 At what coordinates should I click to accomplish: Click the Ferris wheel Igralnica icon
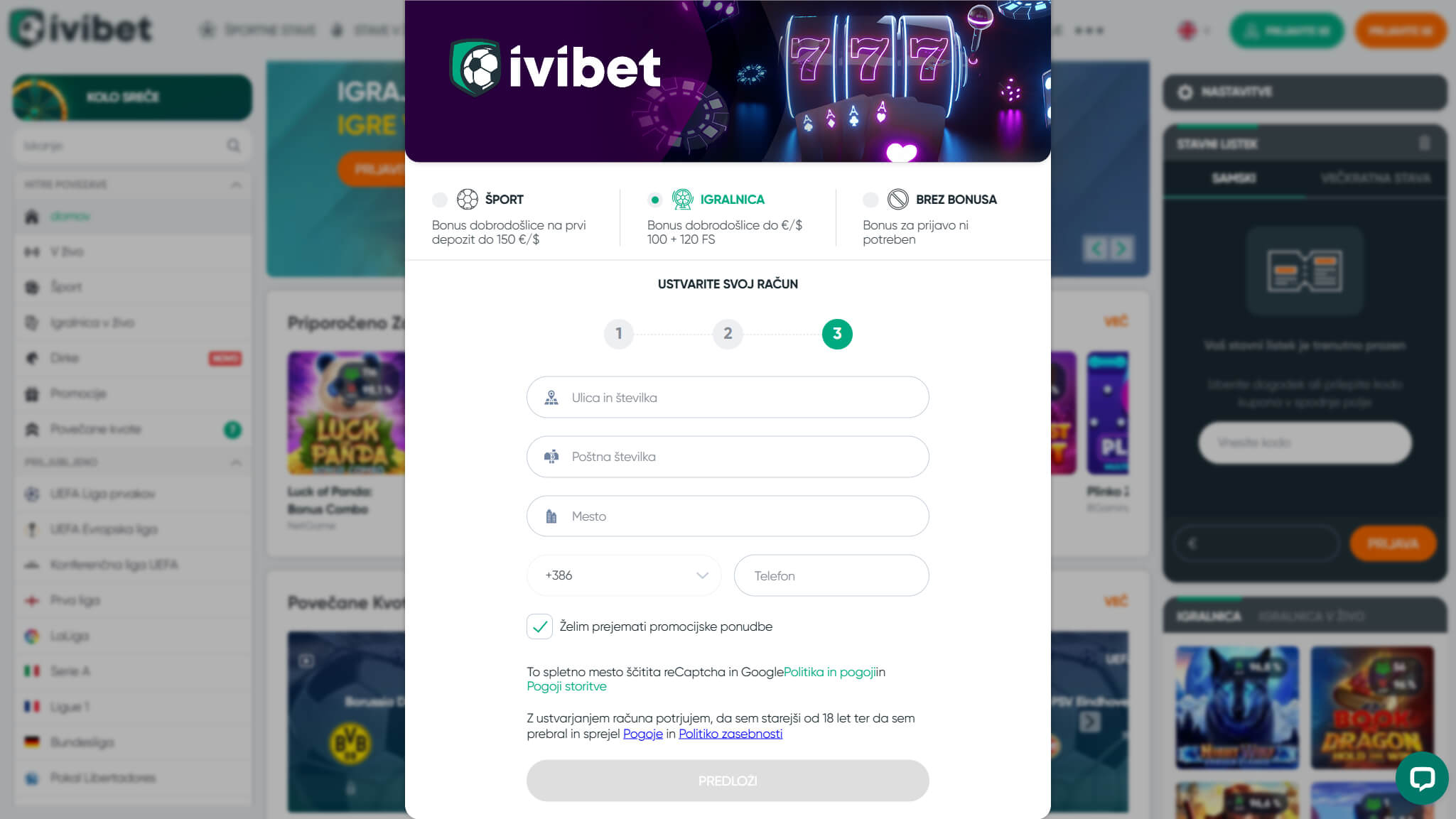(682, 200)
